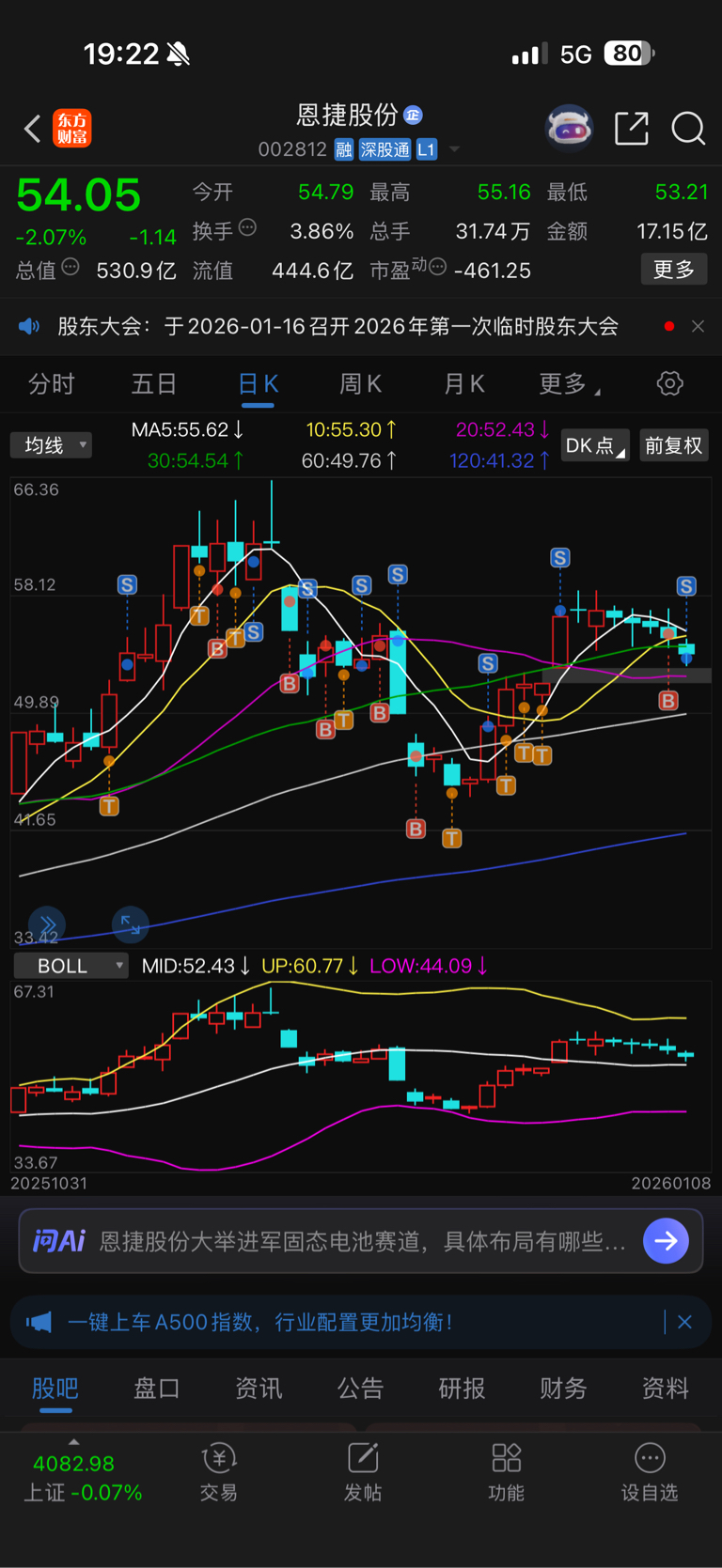Expand the stock code dropdown arrow
Screen dimensions: 722x1568
coord(455,149)
